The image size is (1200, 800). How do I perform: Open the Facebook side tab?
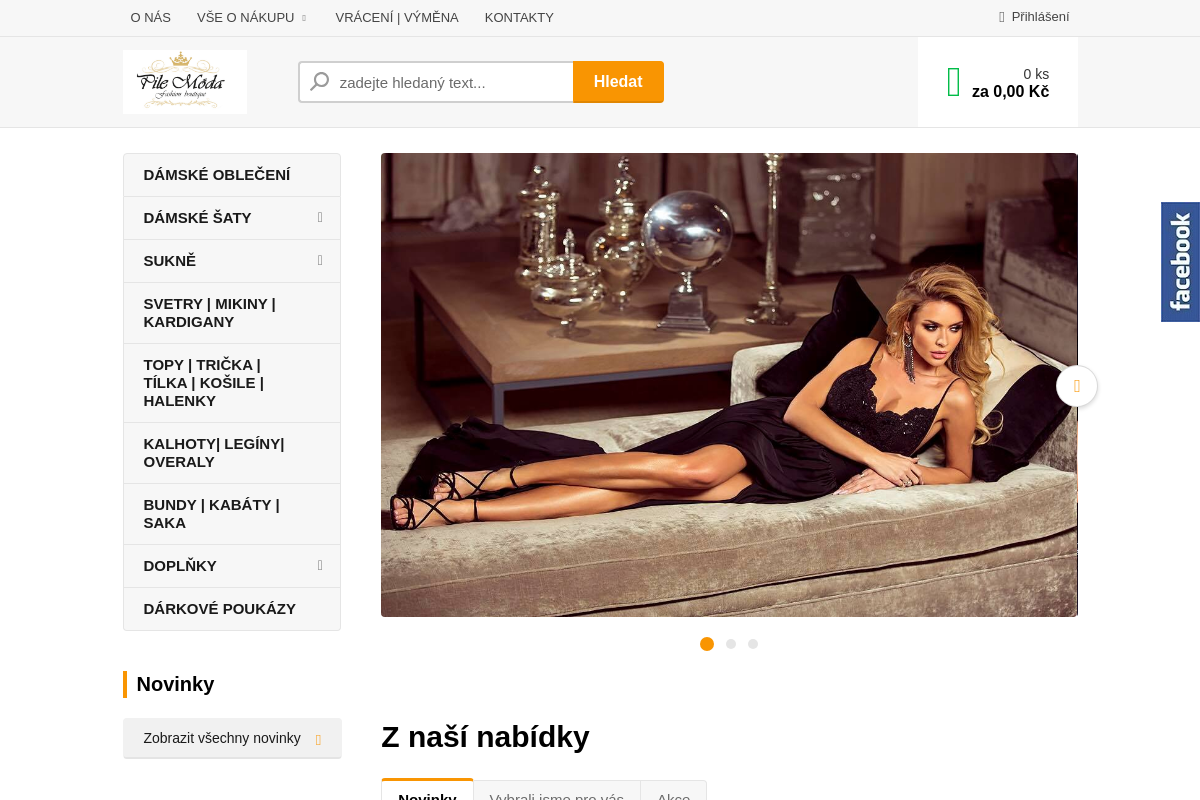[1180, 262]
